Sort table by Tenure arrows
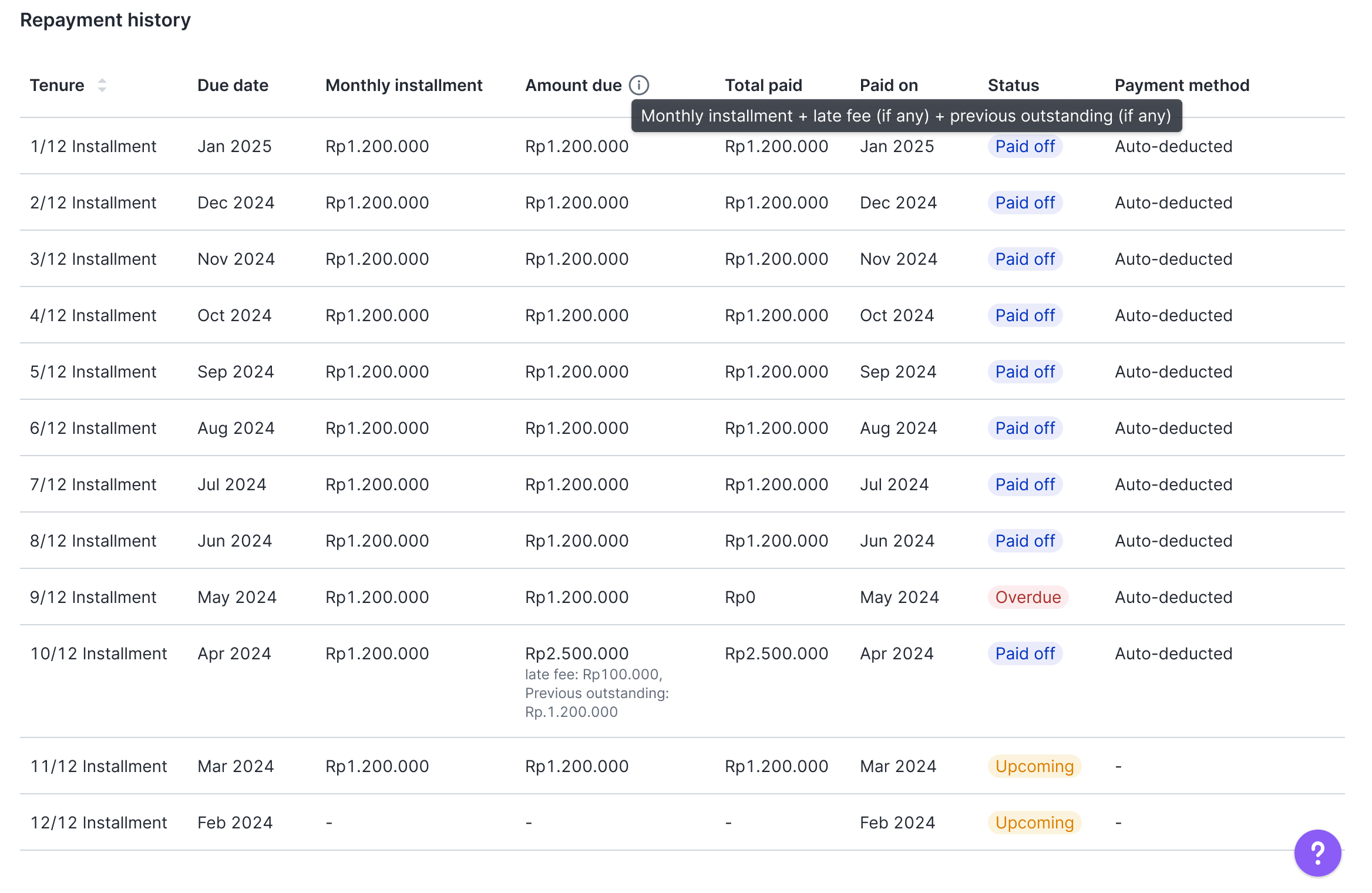Viewport: 1372px width, 893px height. coord(102,85)
